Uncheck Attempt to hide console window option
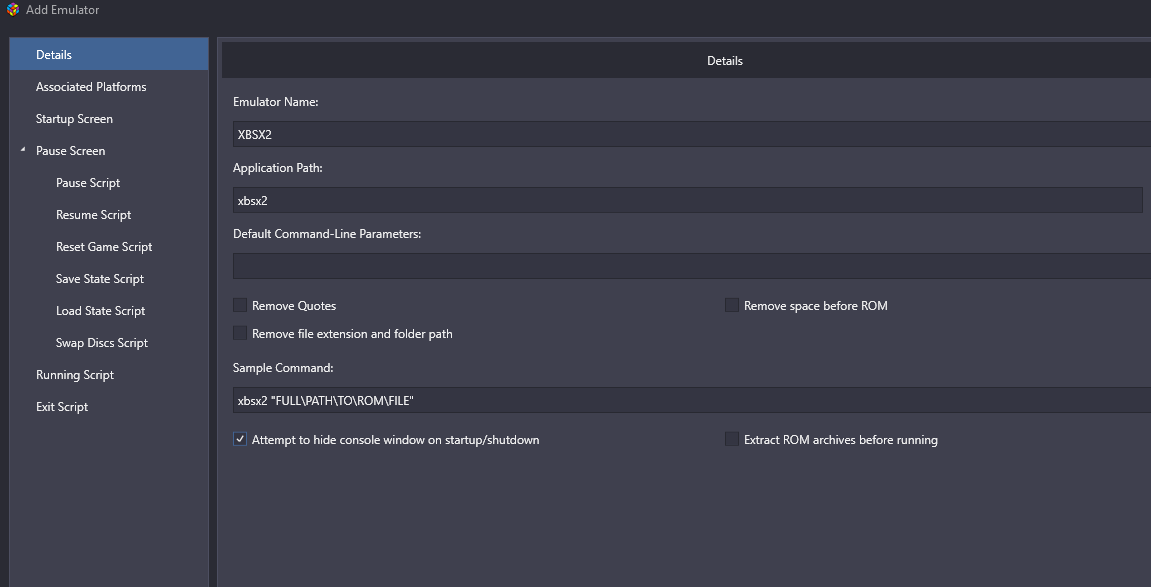Viewport: 1151px width, 587px height. tap(240, 440)
